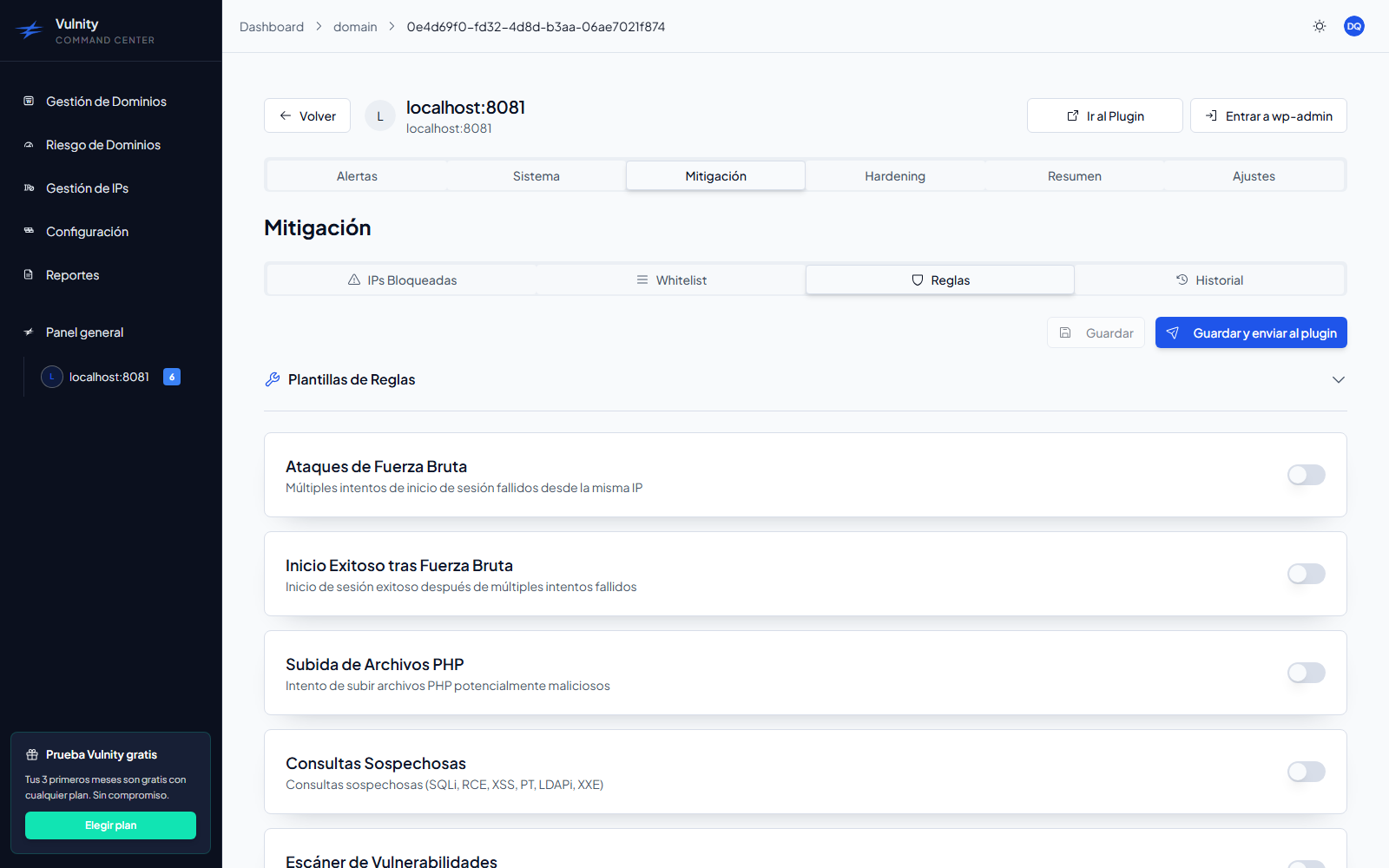Toggle the Subida de Archivos PHP rule
Viewport: 1389px width, 868px height.
point(1307,673)
